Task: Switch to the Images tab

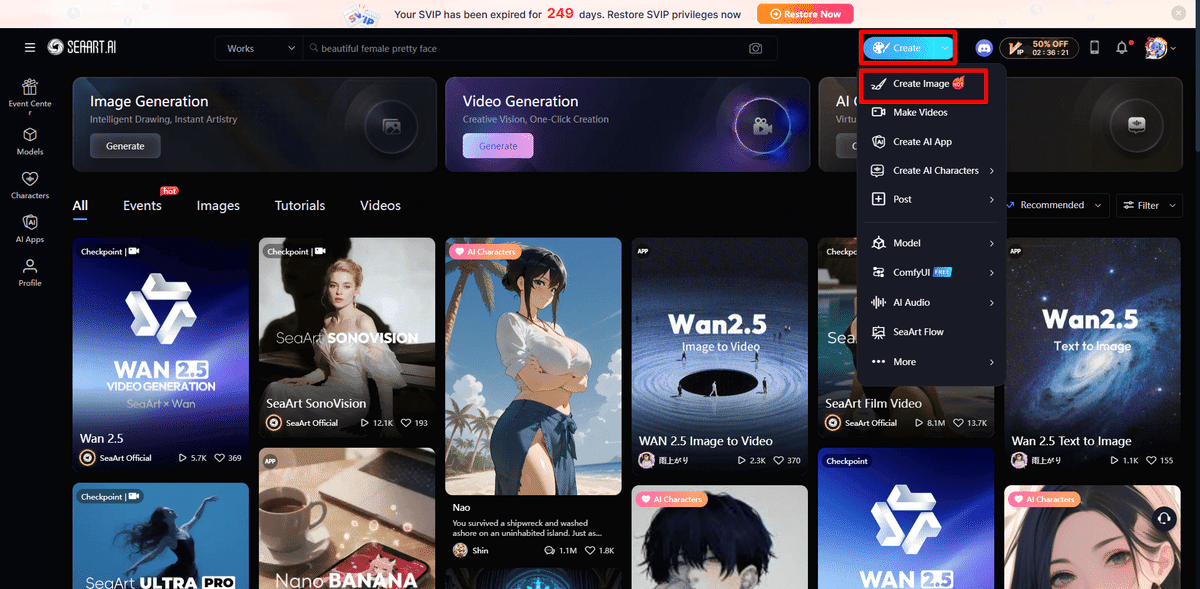Action: coord(218,206)
